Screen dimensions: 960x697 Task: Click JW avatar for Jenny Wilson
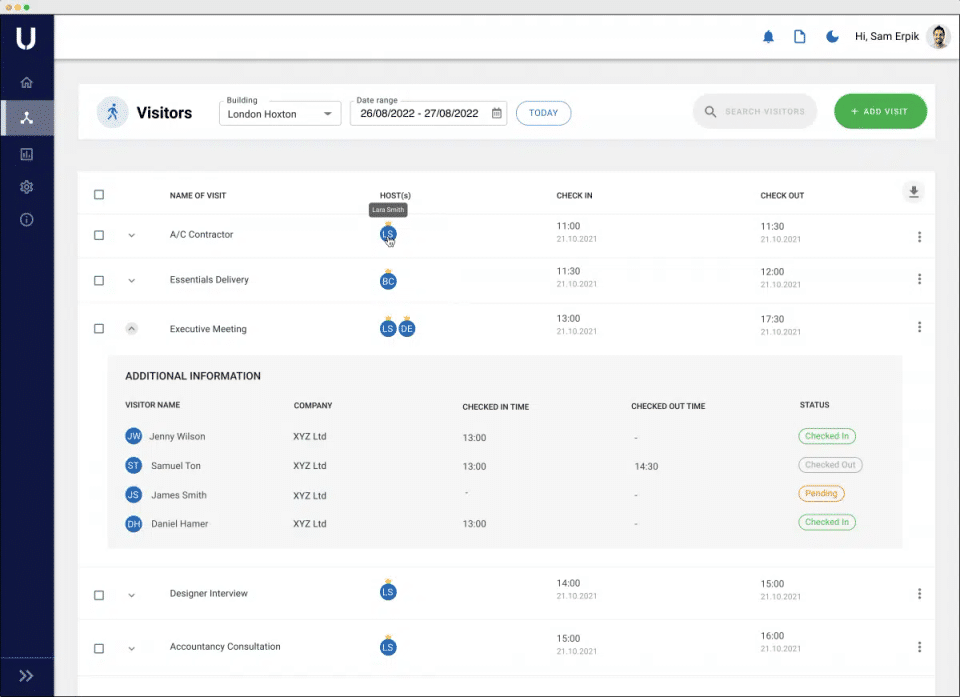tap(133, 436)
